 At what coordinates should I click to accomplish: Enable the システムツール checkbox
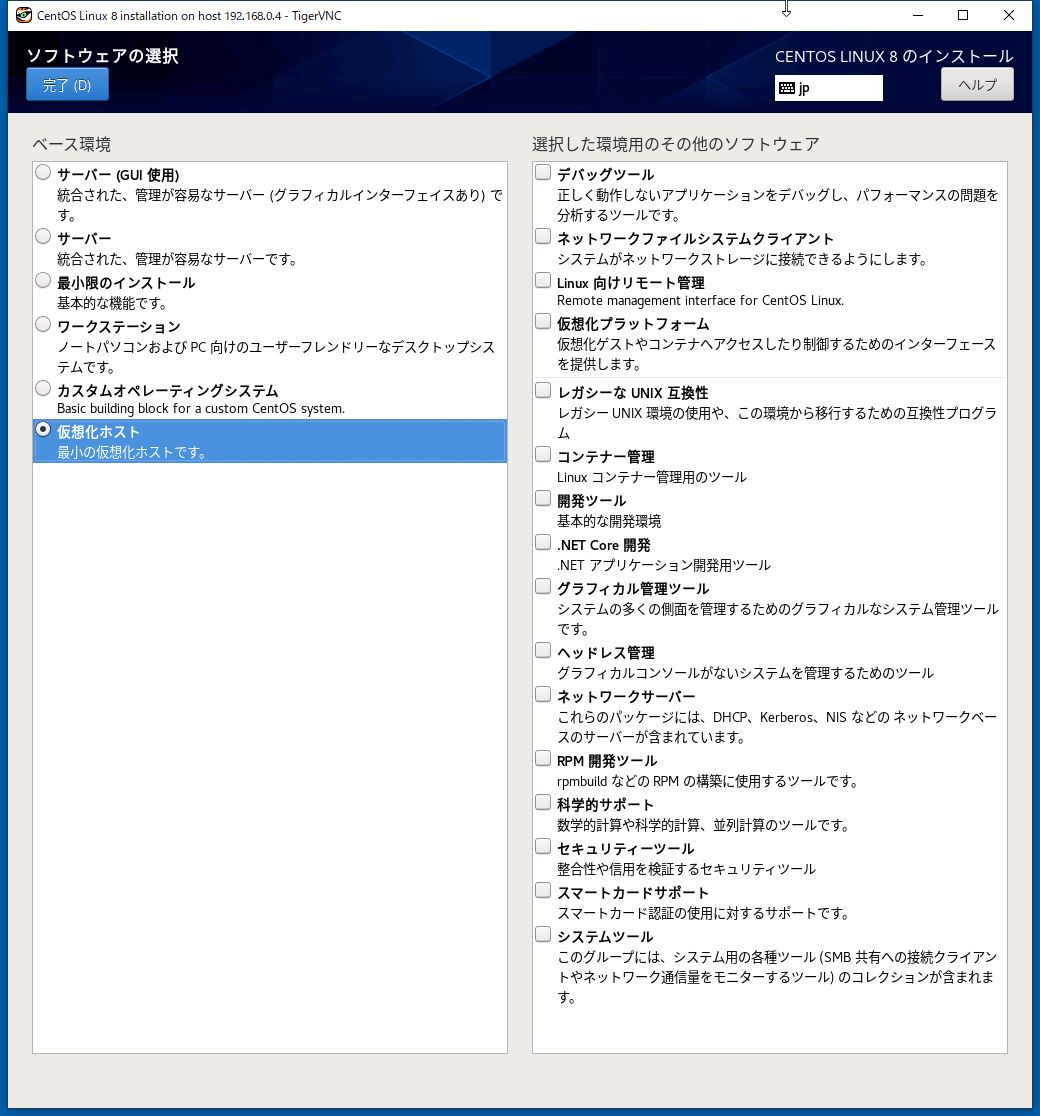pyautogui.click(x=543, y=935)
